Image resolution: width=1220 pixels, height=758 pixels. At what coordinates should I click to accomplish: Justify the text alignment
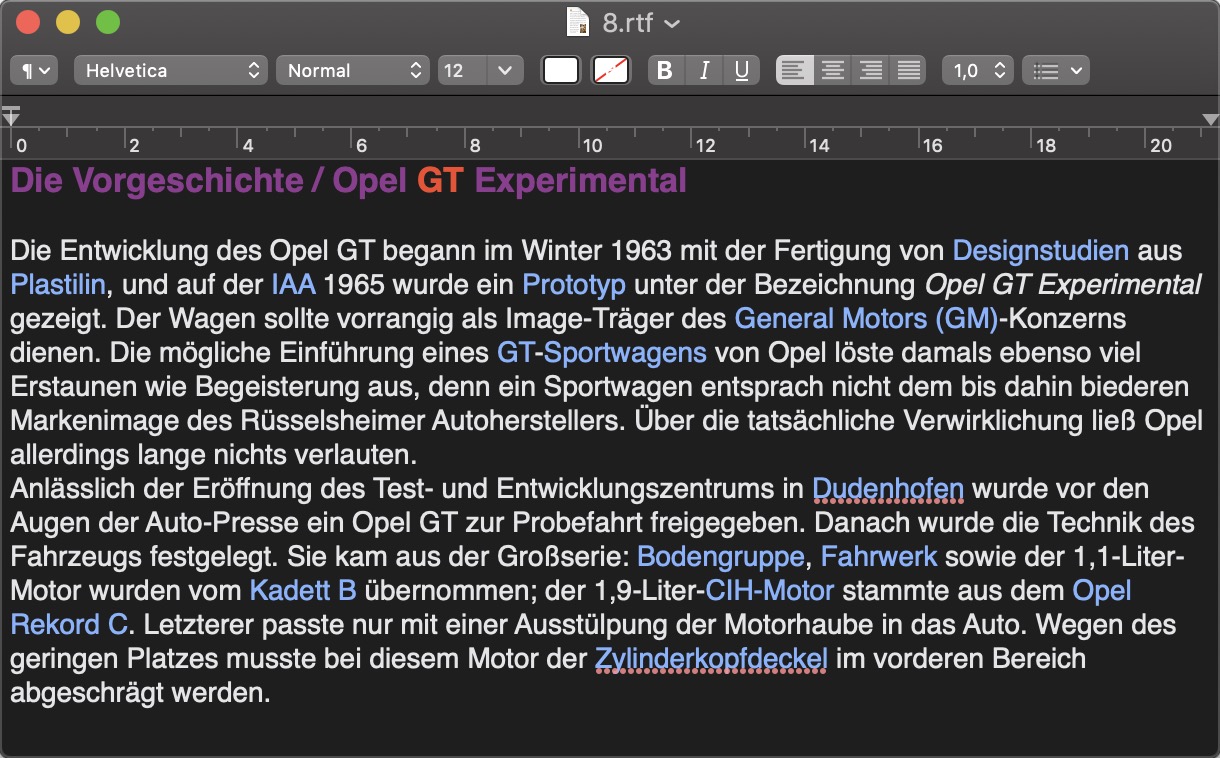click(x=909, y=70)
